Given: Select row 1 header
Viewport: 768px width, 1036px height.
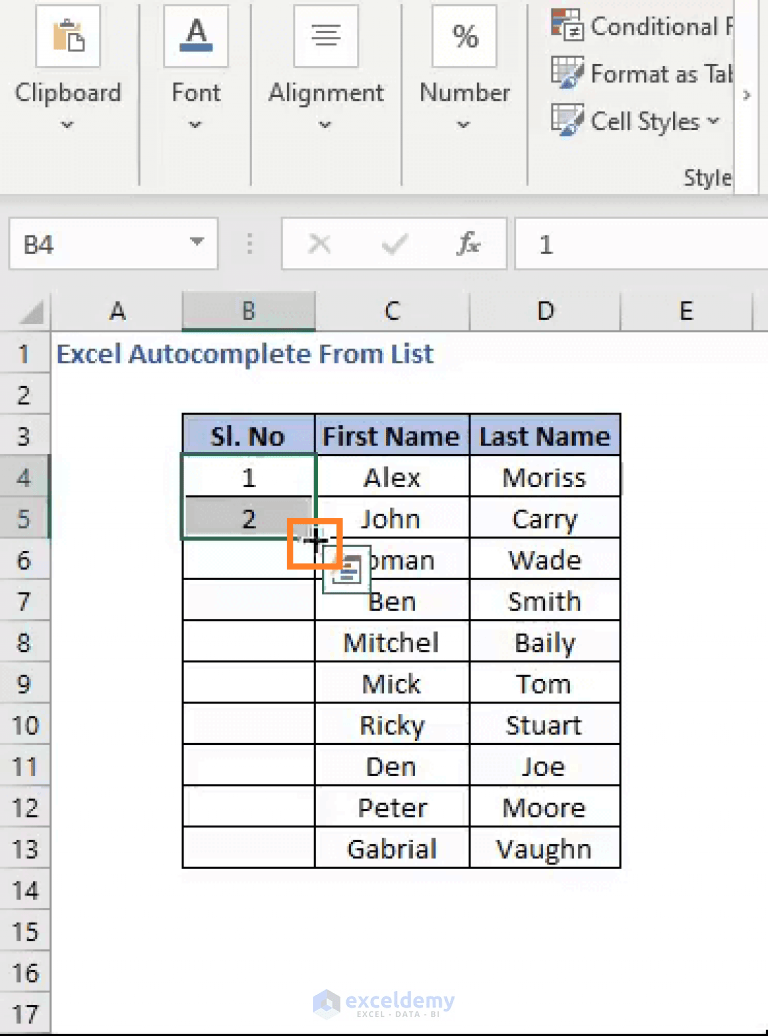Looking at the screenshot, I should click(24, 353).
